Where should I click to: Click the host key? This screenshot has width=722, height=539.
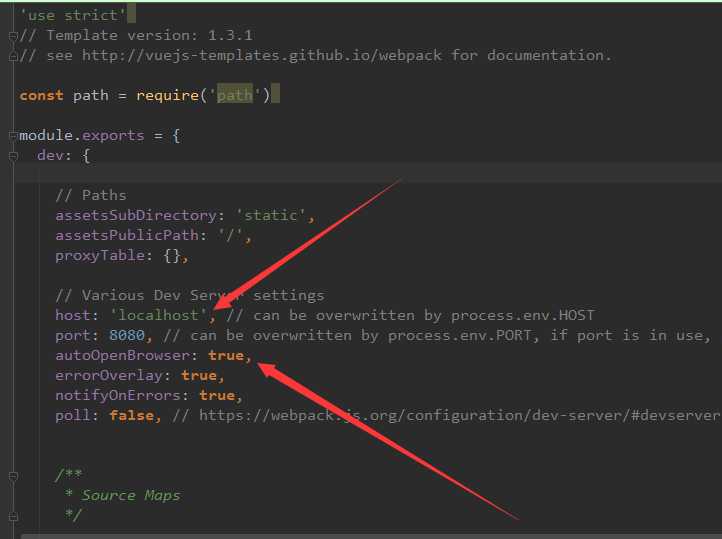(x=73, y=315)
